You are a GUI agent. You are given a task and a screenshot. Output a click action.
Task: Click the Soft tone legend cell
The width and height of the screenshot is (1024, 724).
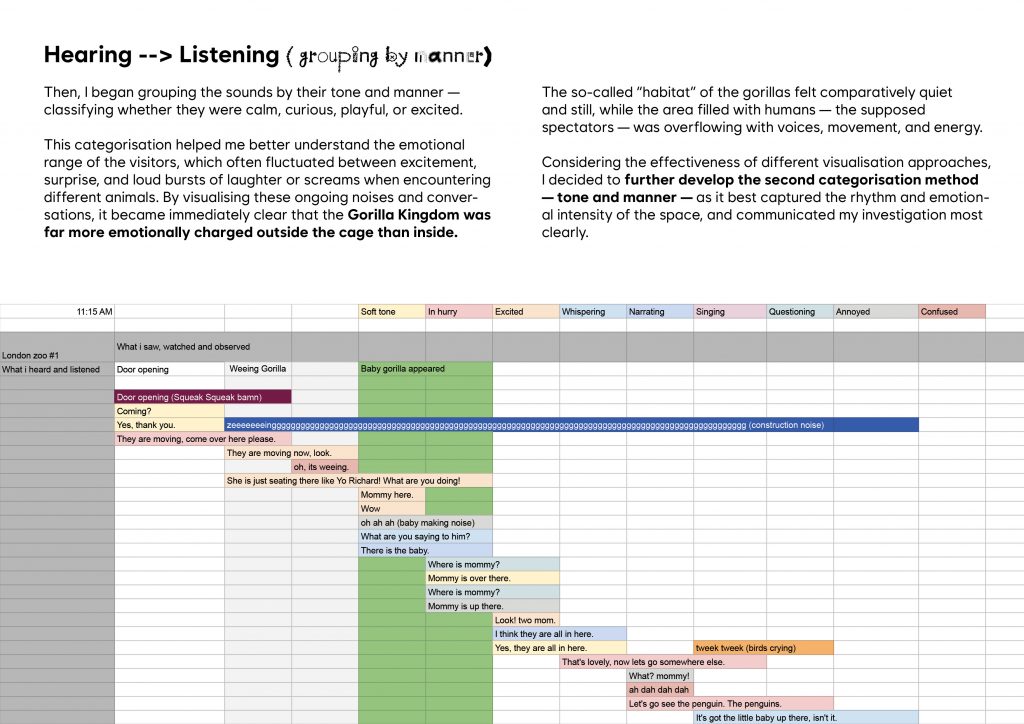coord(391,312)
